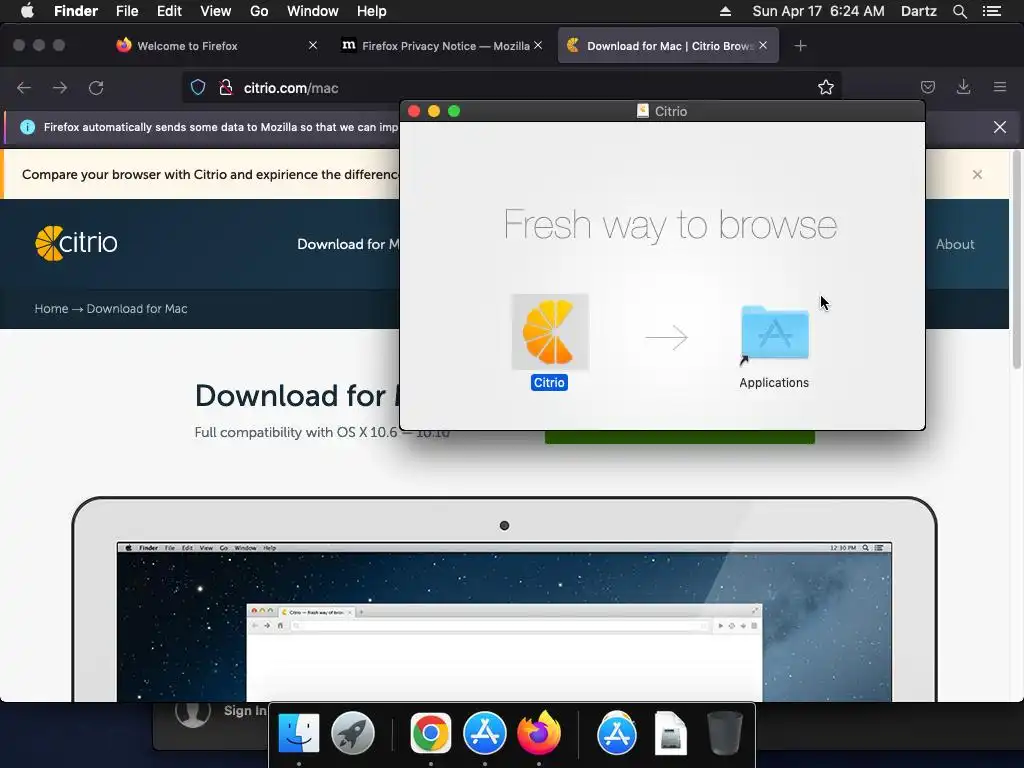Viewport: 1024px width, 768px height.
Task: Open Finder from the Dock
Action: point(298,733)
